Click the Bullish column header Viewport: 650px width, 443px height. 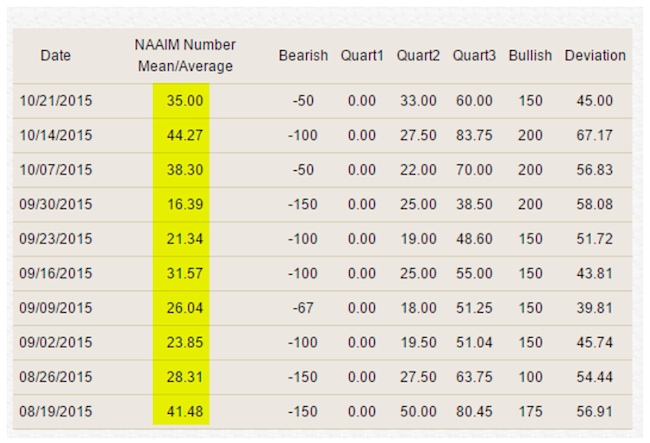pos(530,56)
